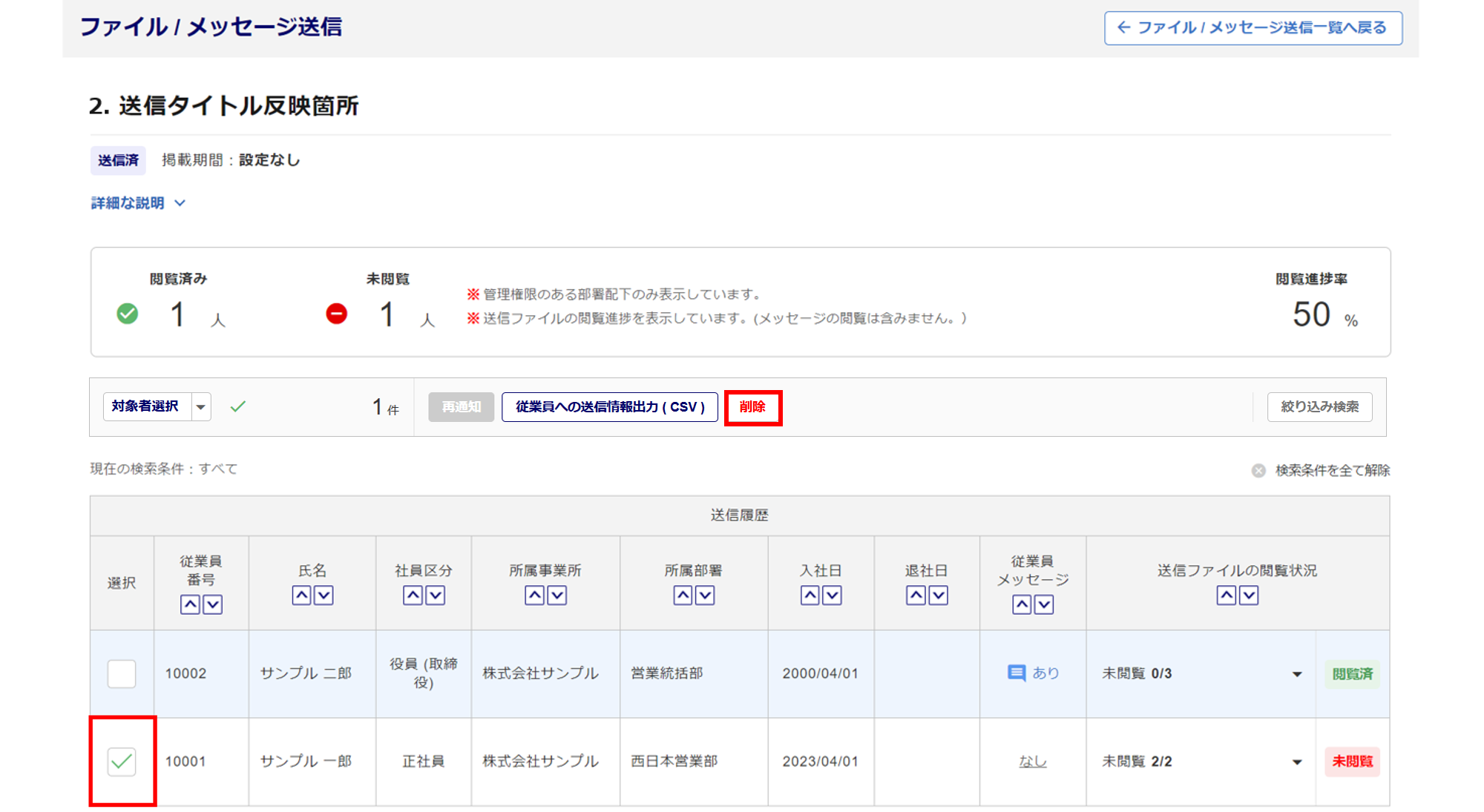Image resolution: width=1484 pixels, height=812 pixels.
Task: Click the message icon for employee 10002
Action: point(1017,673)
